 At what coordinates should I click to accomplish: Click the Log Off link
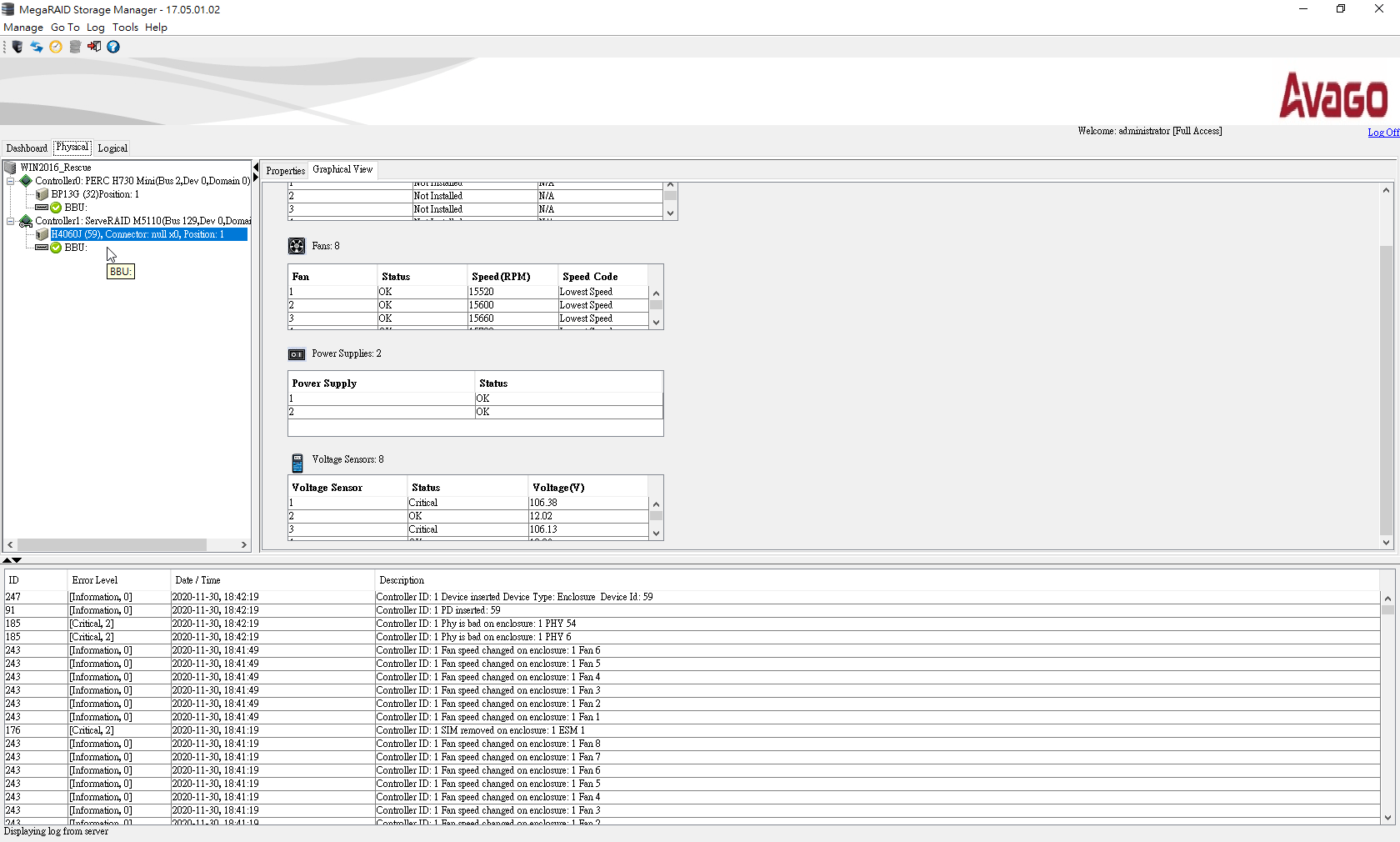[1383, 133]
